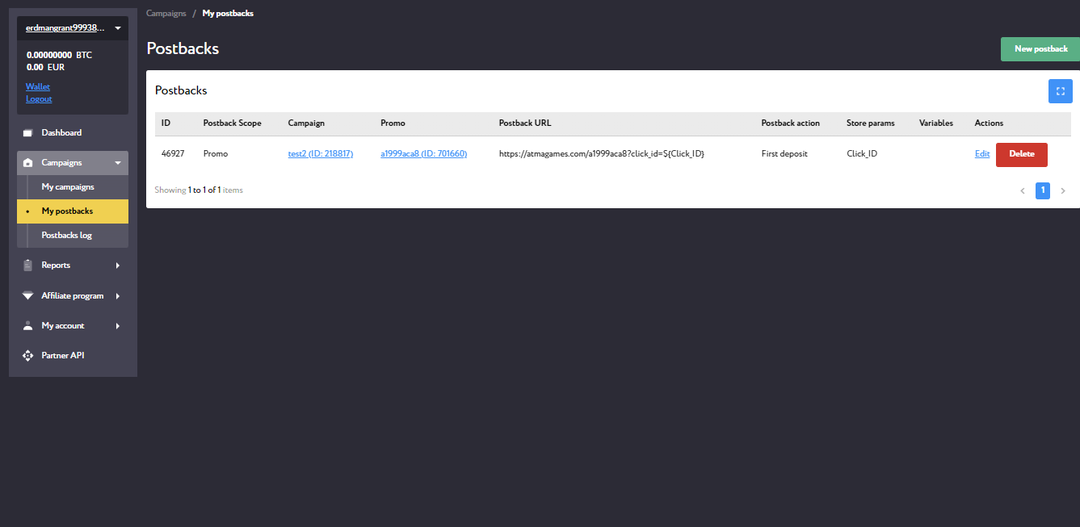Open the test2 (ID: 218817) campaign link
Screen dimensions: 1080x527
click(320, 154)
